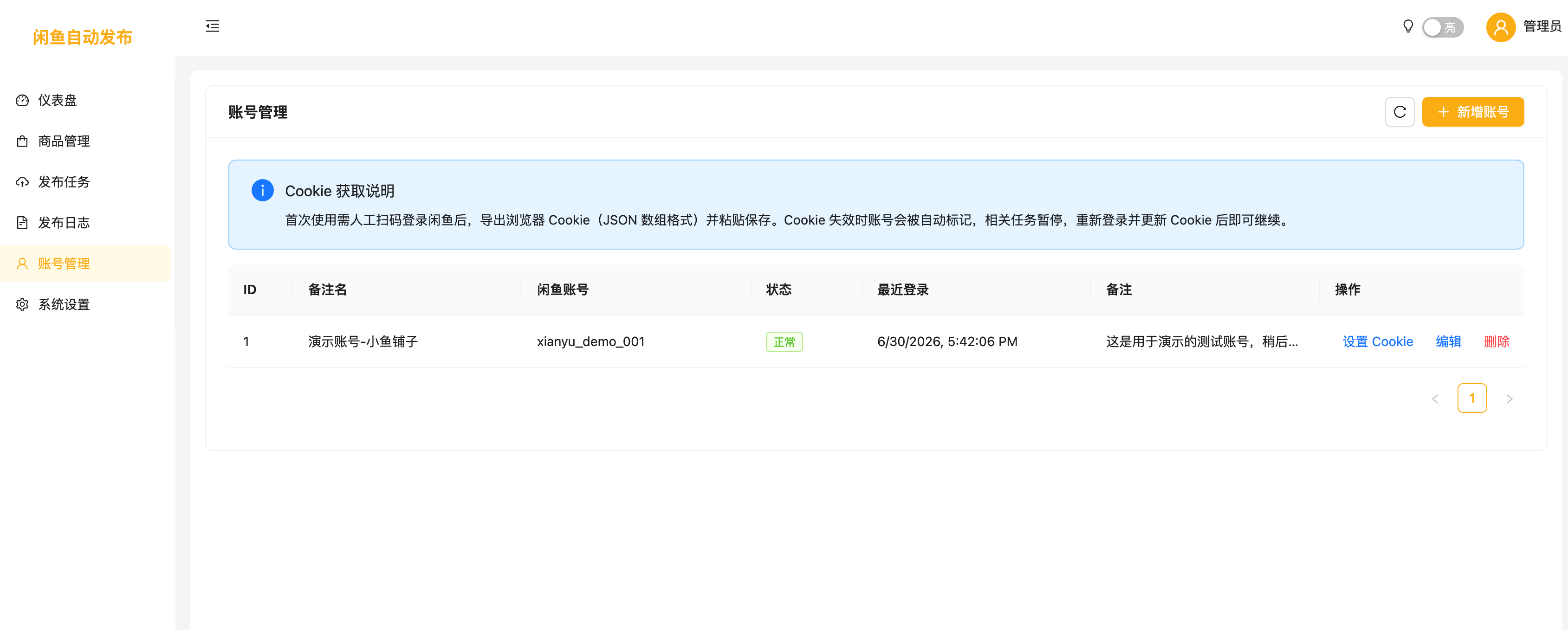
Task: Click the truncated note 这是用于演示的测试账号
Action: pos(1202,342)
